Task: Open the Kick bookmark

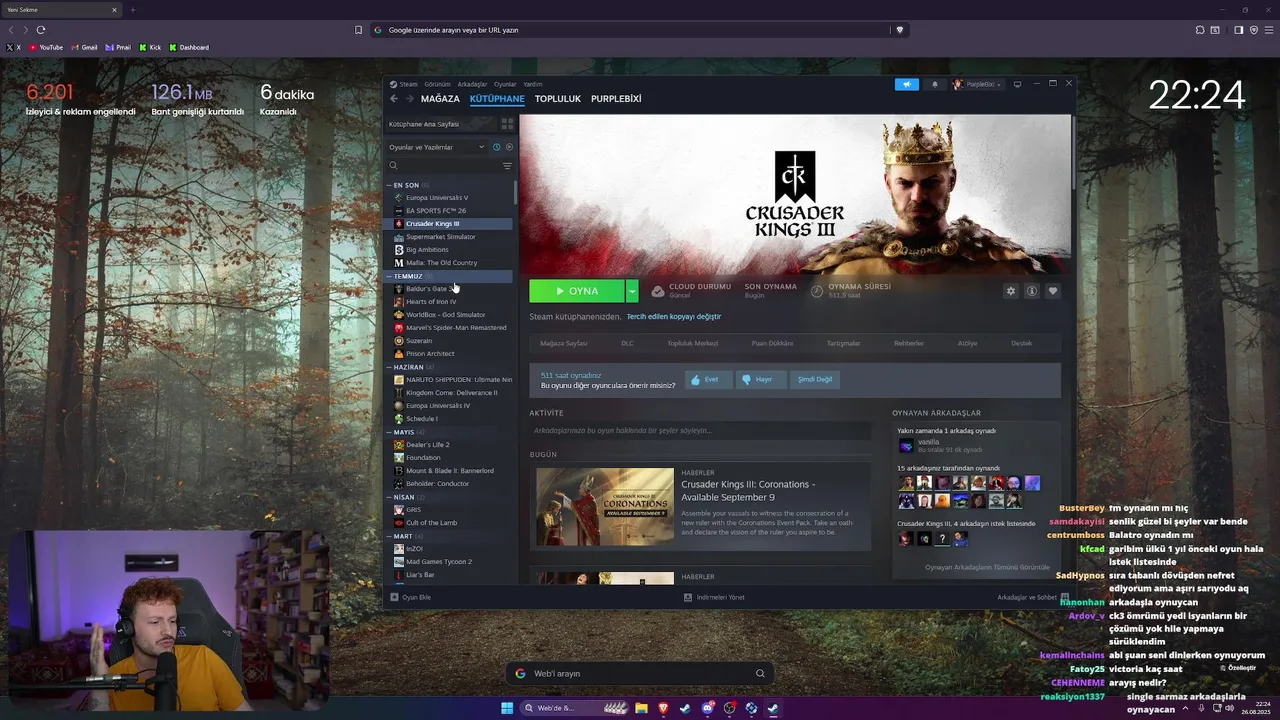Action: [x=150, y=47]
